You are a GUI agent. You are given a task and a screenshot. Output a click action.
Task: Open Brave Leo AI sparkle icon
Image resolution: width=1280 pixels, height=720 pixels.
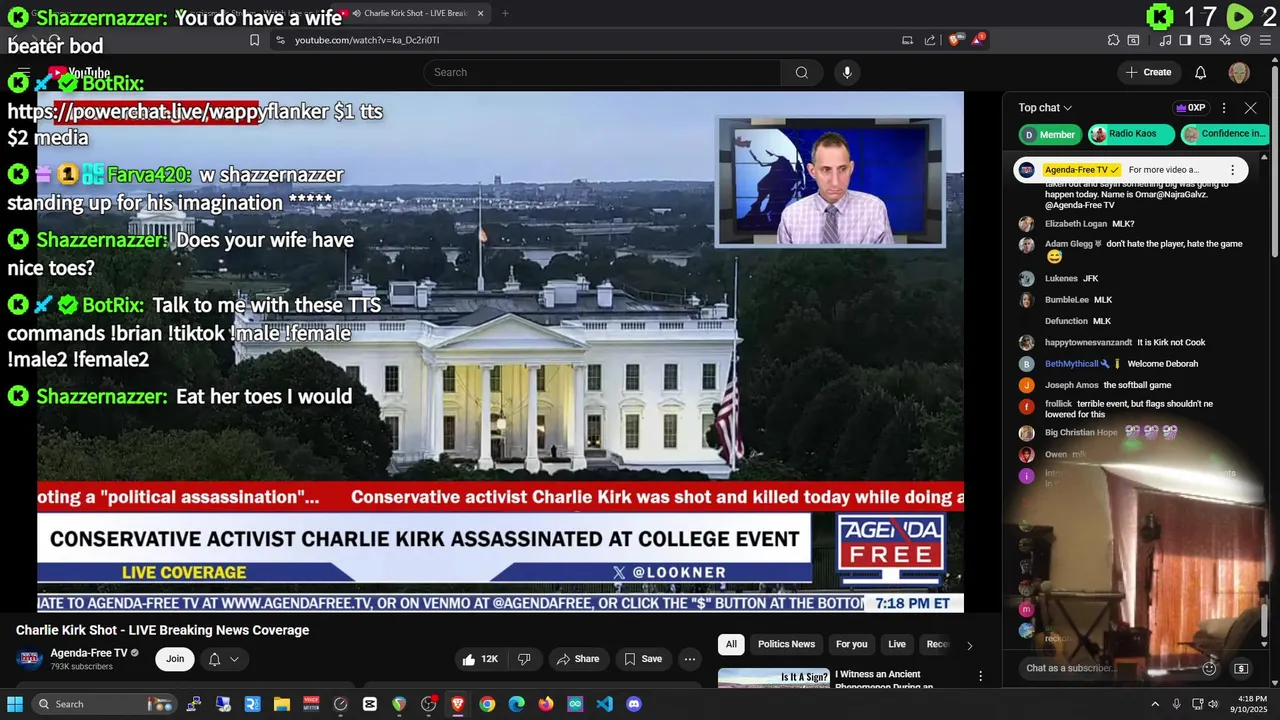click(x=1225, y=40)
